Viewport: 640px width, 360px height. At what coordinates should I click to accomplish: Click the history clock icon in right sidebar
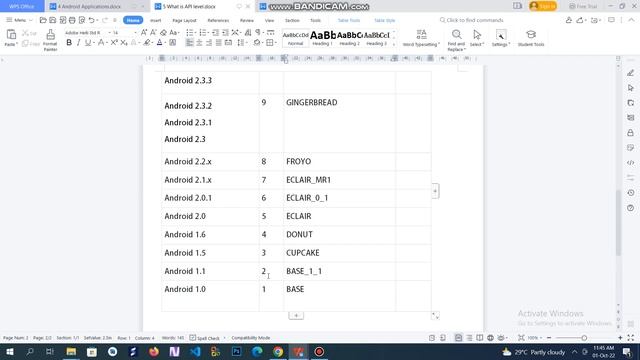click(631, 193)
